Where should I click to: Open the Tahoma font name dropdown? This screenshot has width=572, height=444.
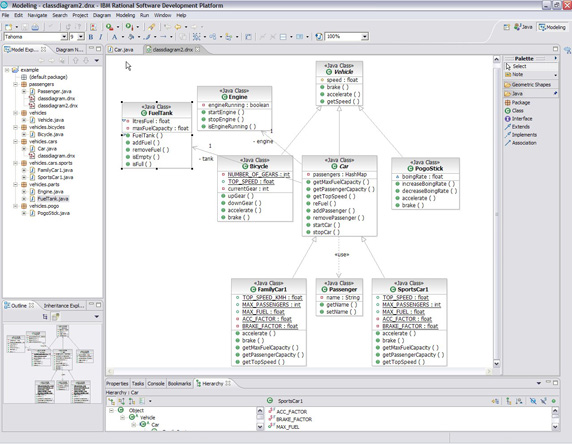[x=64, y=37]
